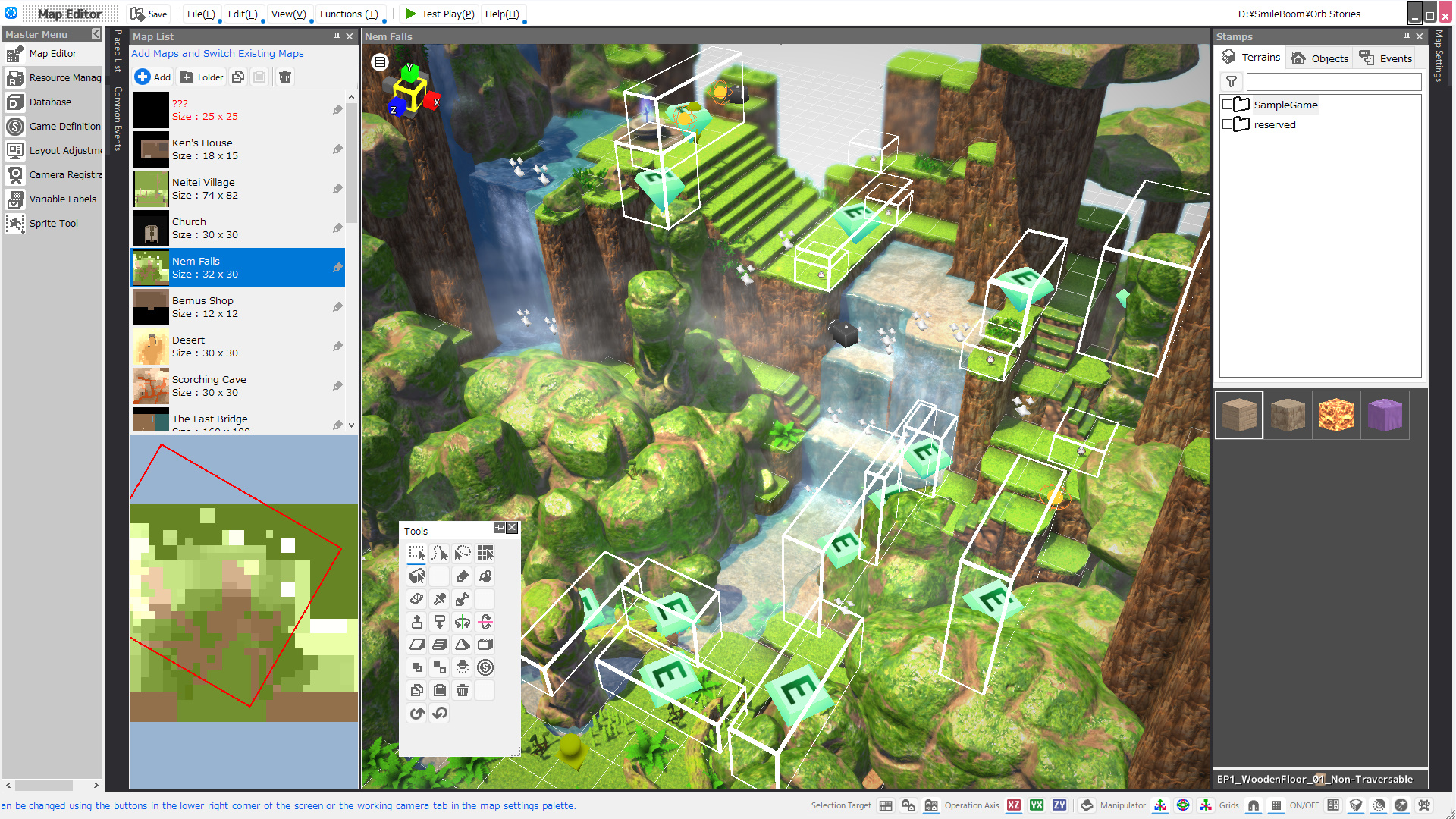Image resolution: width=1456 pixels, height=819 pixels.
Task: Click the trash delete icon in the Tools palette
Action: [x=463, y=690]
